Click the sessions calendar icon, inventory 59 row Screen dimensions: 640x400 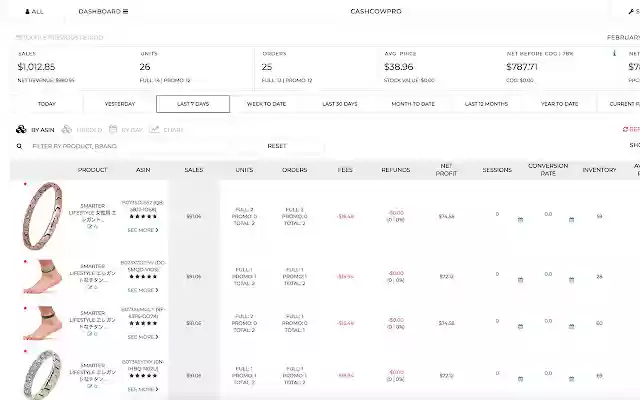point(520,220)
